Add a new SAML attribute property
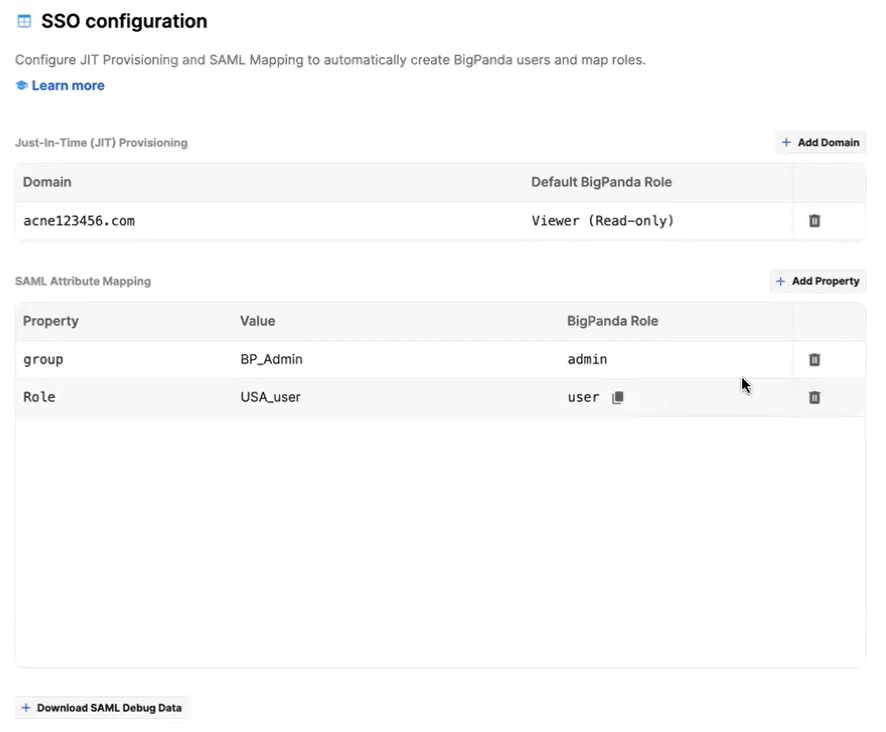 click(x=817, y=281)
